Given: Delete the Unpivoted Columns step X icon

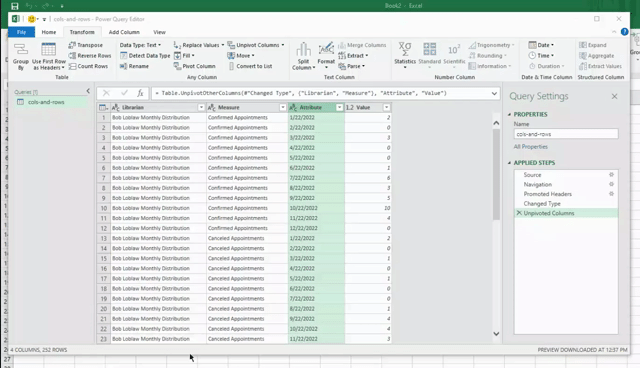Looking at the screenshot, I should pyautogui.click(x=519, y=213).
